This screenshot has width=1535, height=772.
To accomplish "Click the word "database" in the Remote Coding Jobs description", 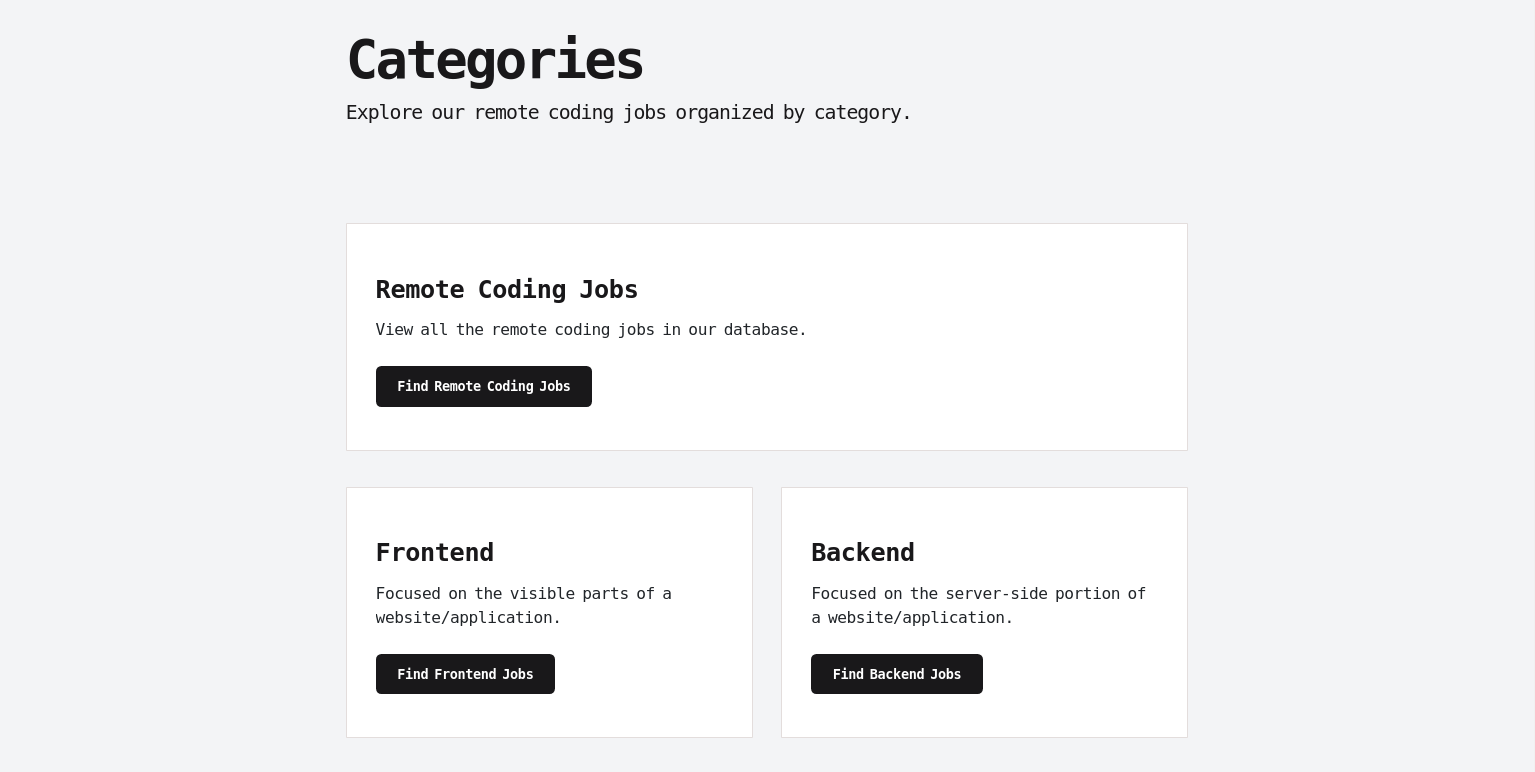I will pyautogui.click(x=764, y=329).
